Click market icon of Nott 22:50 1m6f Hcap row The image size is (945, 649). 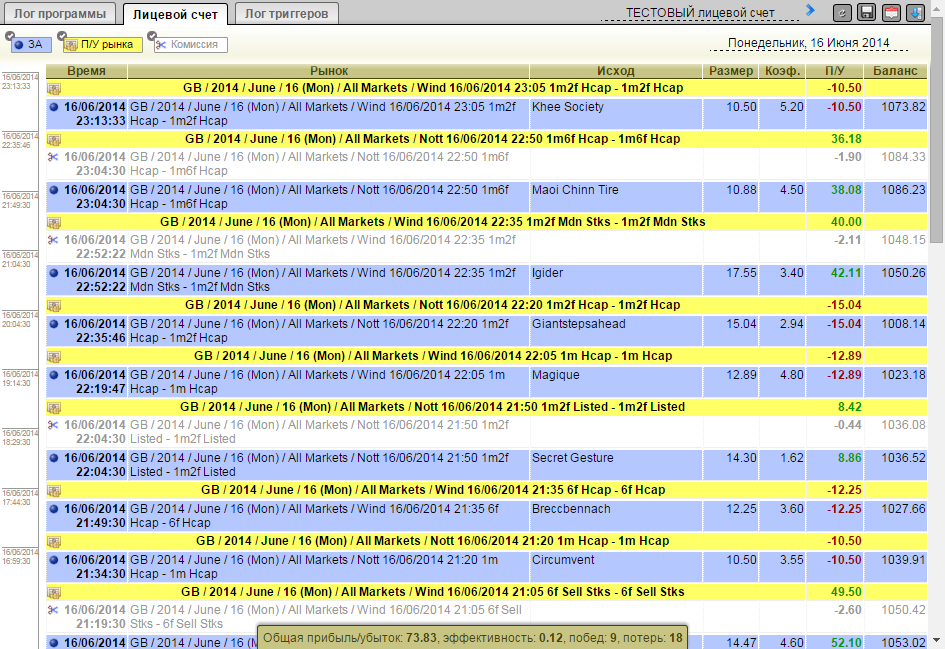(x=54, y=140)
